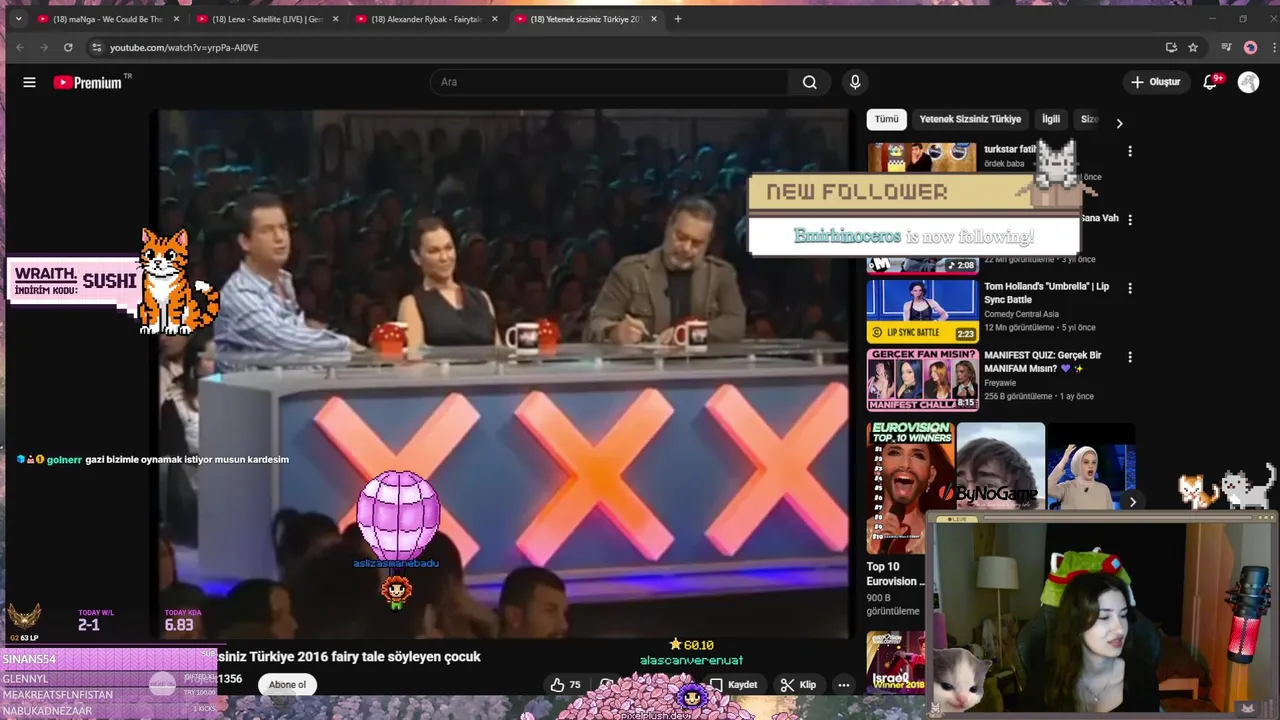This screenshot has height=720, width=1280.
Task: Close the Lena Satellite tab
Action: [335, 19]
